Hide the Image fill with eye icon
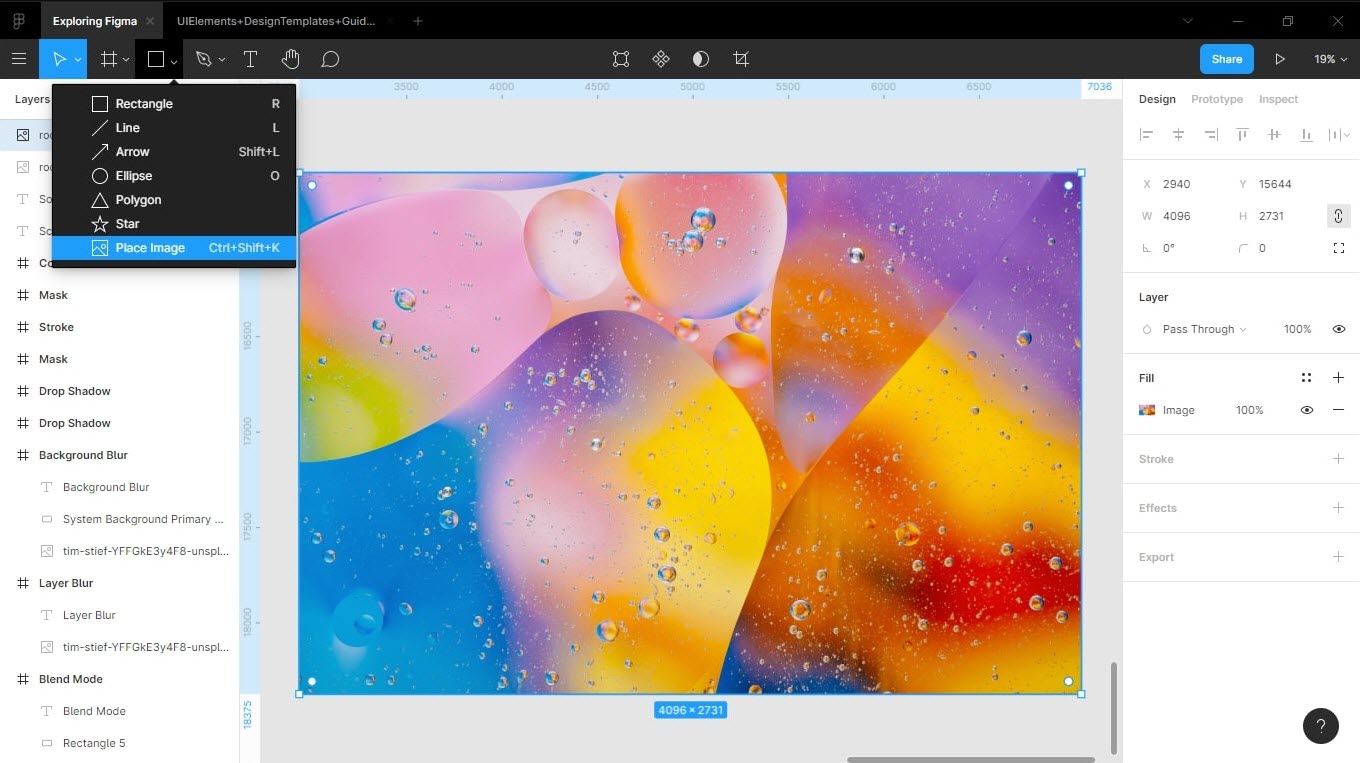The height and width of the screenshot is (763, 1360). click(1306, 410)
